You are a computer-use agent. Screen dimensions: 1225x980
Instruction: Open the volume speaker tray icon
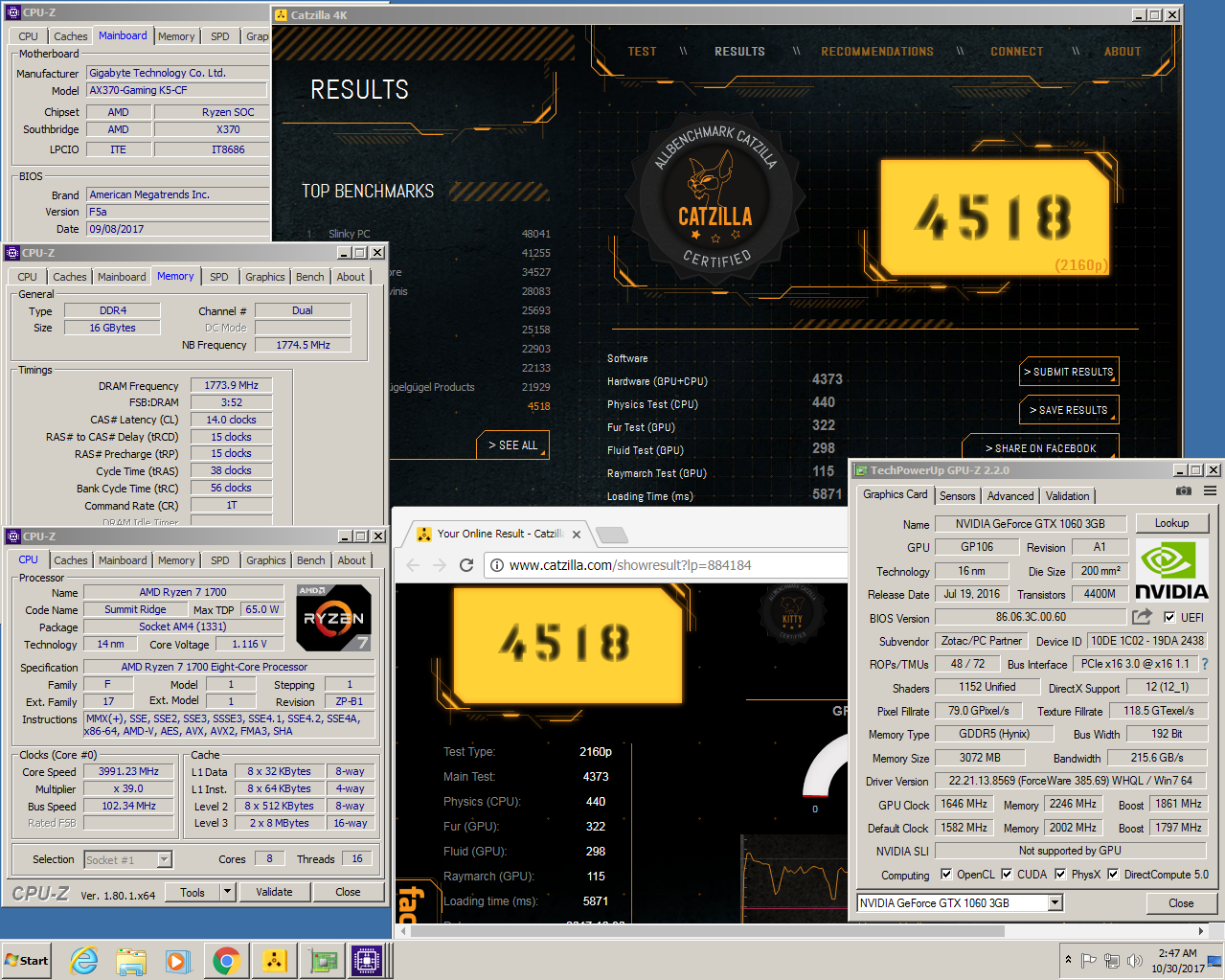1135,960
